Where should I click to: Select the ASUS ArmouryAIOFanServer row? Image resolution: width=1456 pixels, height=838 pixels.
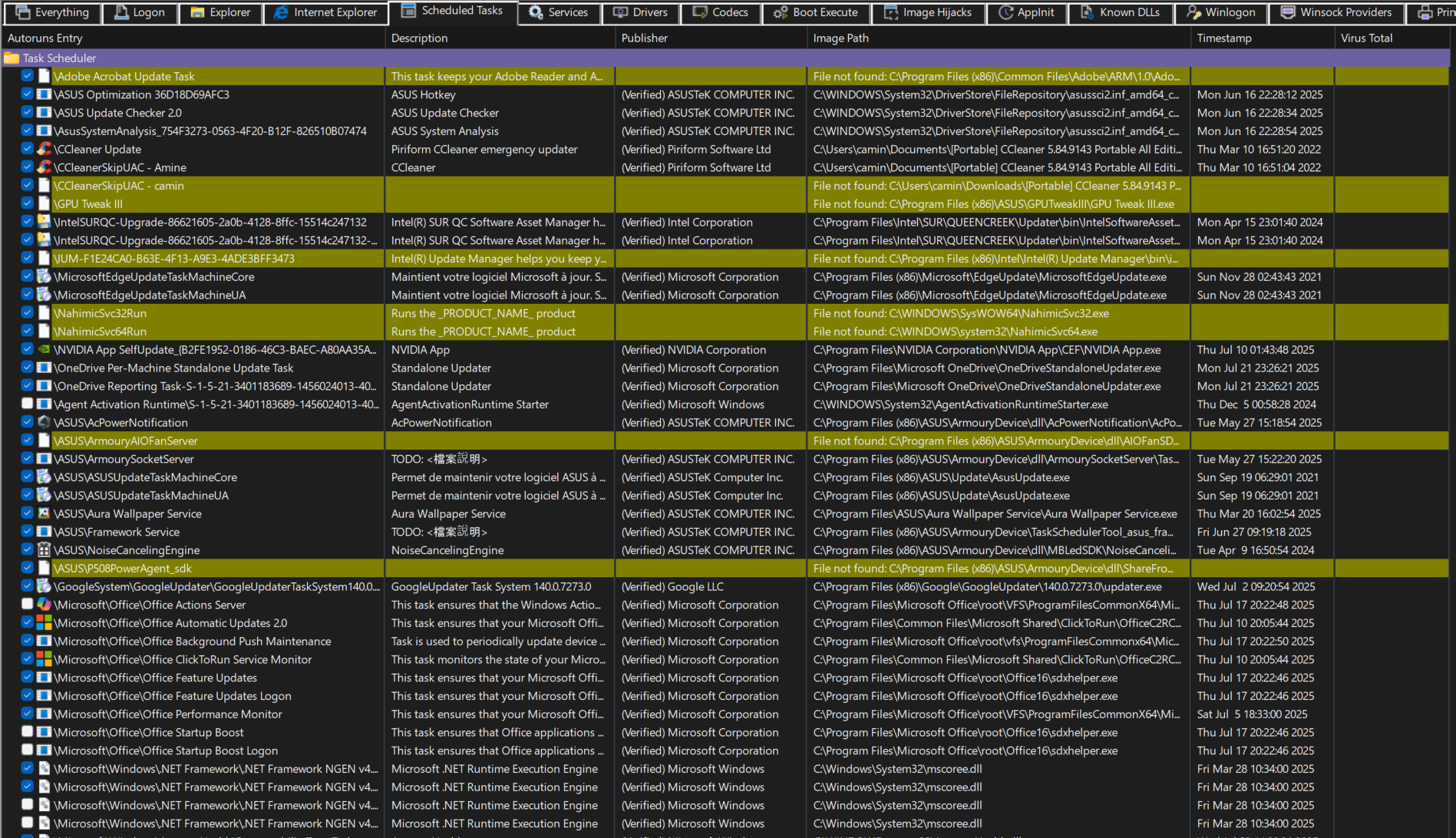725,440
